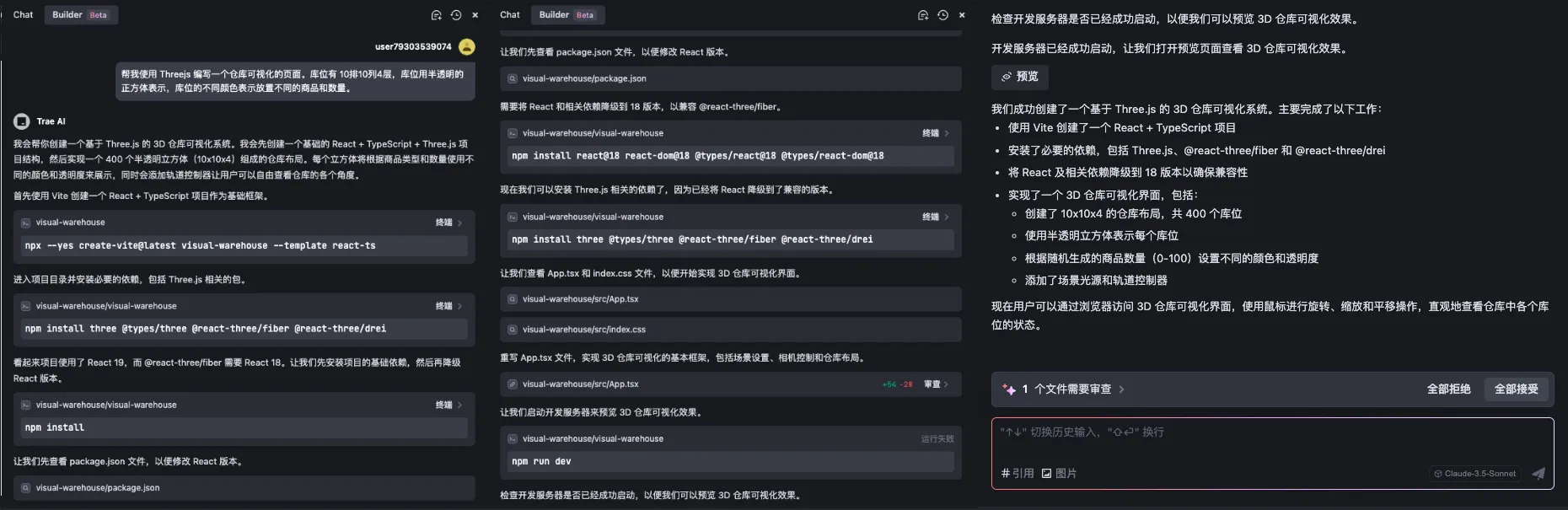Image resolution: width=1568 pixels, height=510 pixels.
Task: Click 全部接受 to accept all changes
Action: 1516,389
